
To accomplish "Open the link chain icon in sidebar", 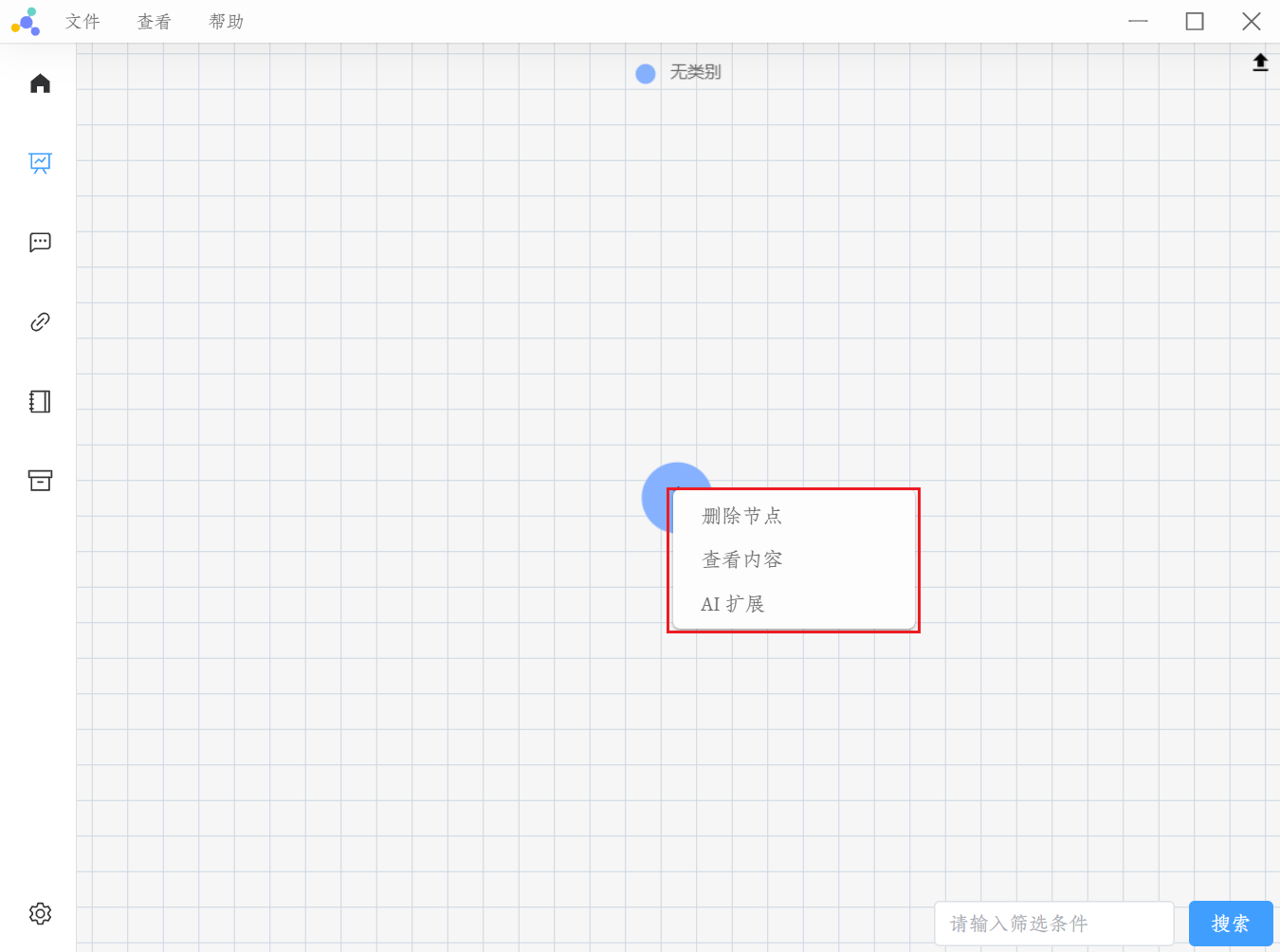I will tap(40, 321).
